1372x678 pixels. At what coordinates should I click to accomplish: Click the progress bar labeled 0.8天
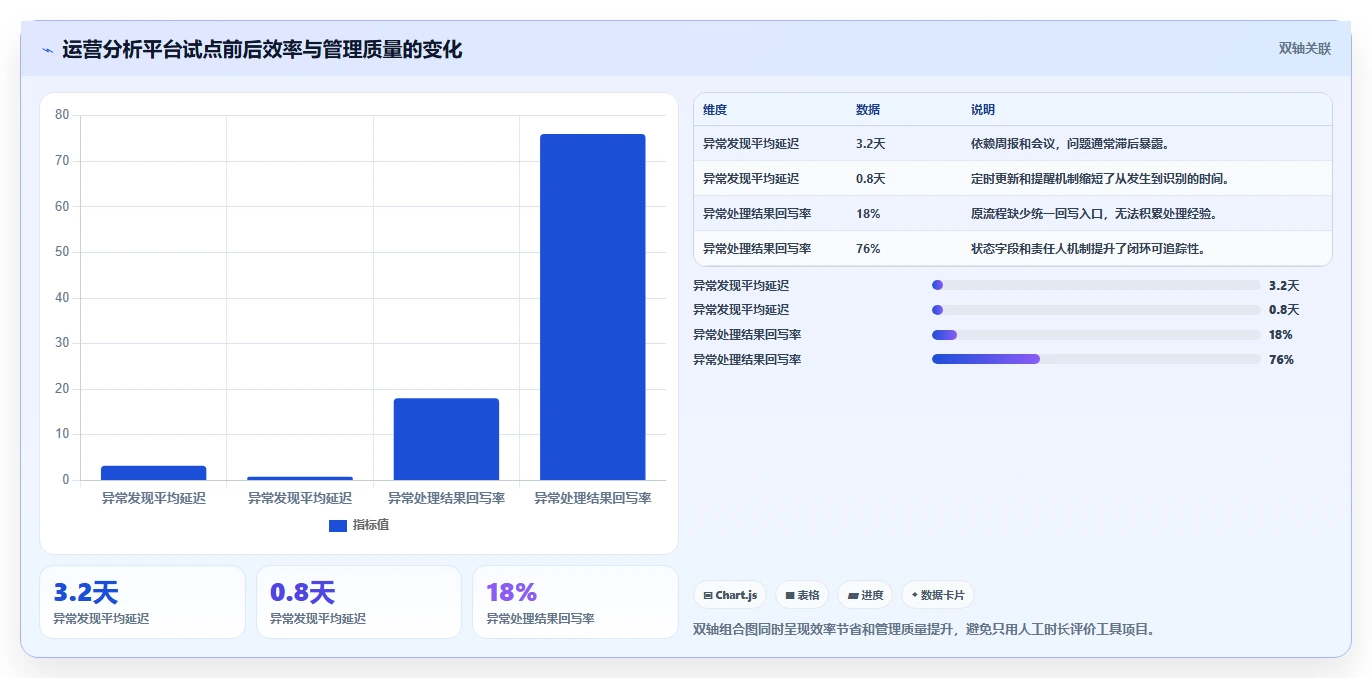click(1096, 310)
